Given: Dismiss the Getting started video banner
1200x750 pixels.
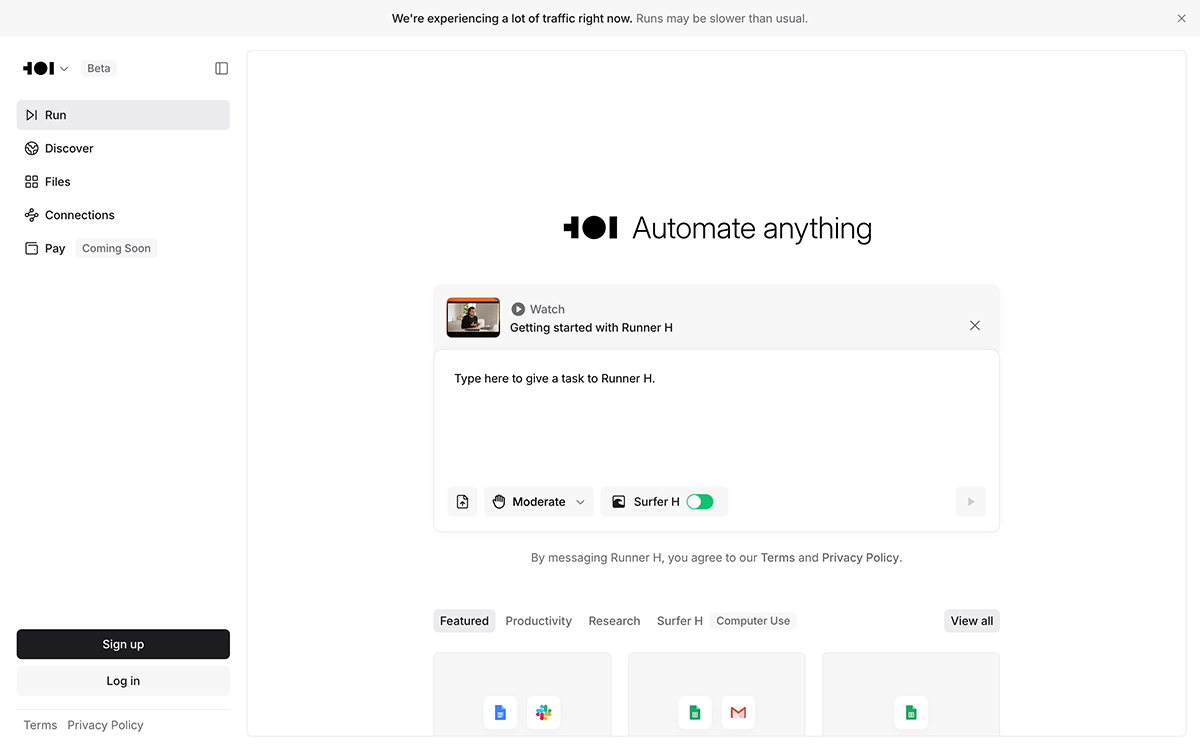Looking at the screenshot, I should [x=975, y=326].
